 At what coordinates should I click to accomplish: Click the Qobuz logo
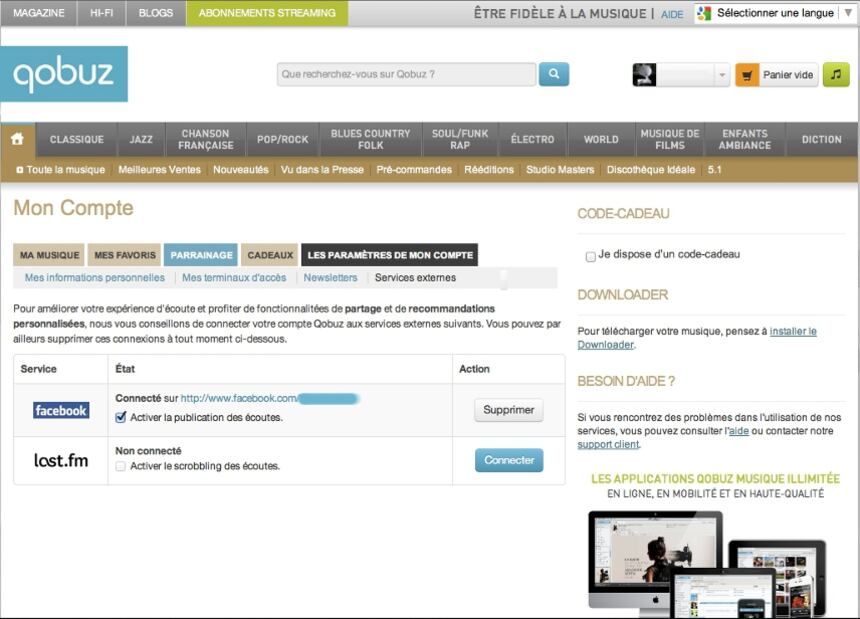[64, 74]
